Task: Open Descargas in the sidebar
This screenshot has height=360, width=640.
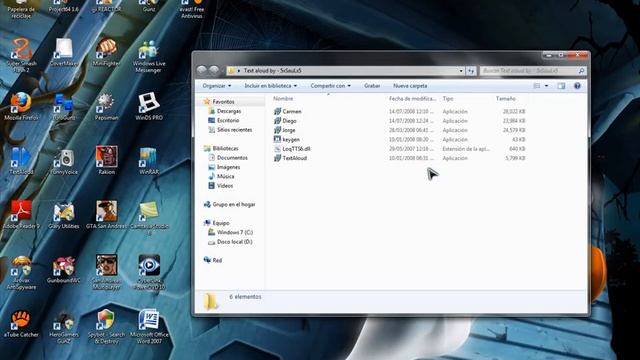Action: (x=229, y=111)
